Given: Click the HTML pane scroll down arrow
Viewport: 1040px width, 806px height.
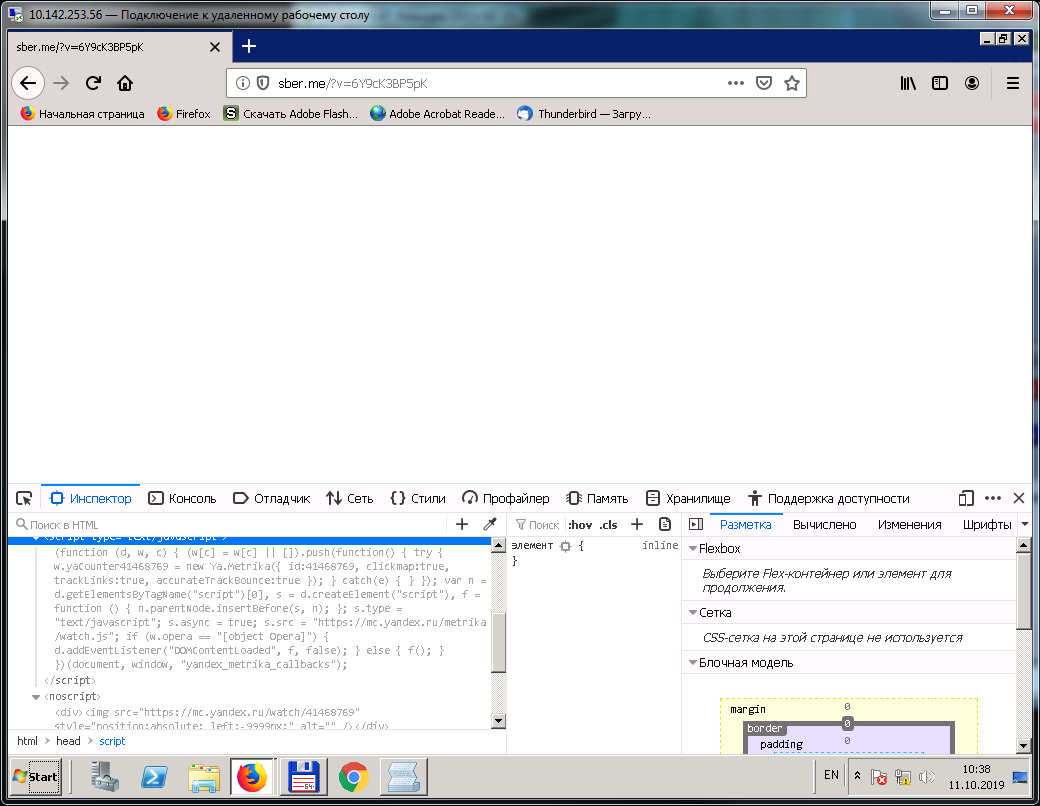Looking at the screenshot, I should pos(499,721).
